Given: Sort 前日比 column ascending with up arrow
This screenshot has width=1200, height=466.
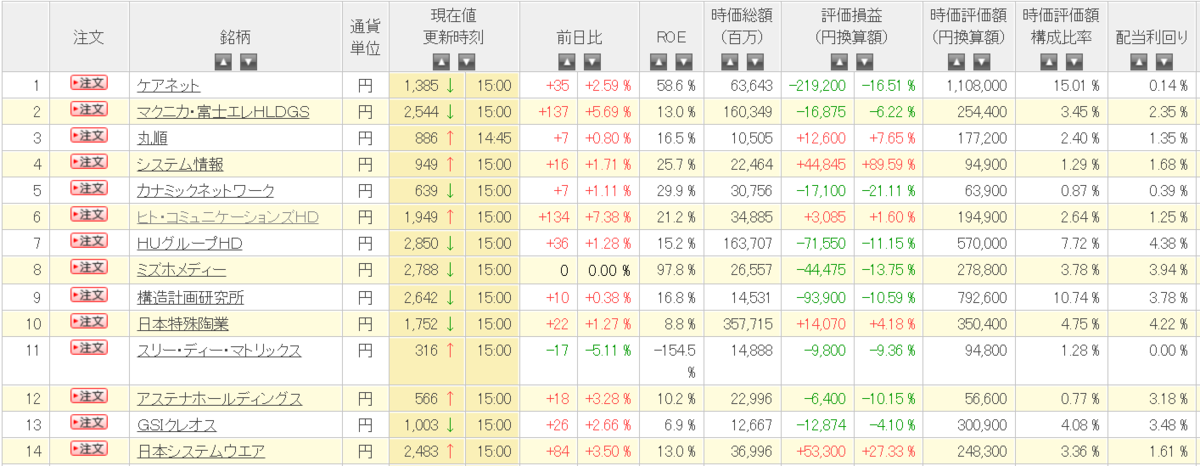Looking at the screenshot, I should click(568, 61).
